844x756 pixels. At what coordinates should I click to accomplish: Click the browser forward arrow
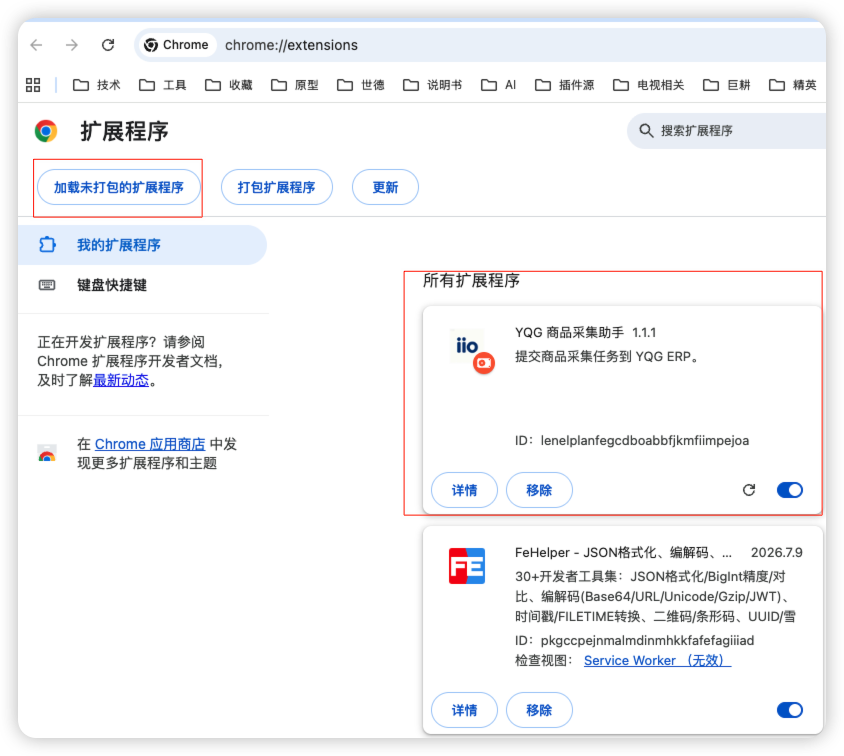click(x=72, y=45)
